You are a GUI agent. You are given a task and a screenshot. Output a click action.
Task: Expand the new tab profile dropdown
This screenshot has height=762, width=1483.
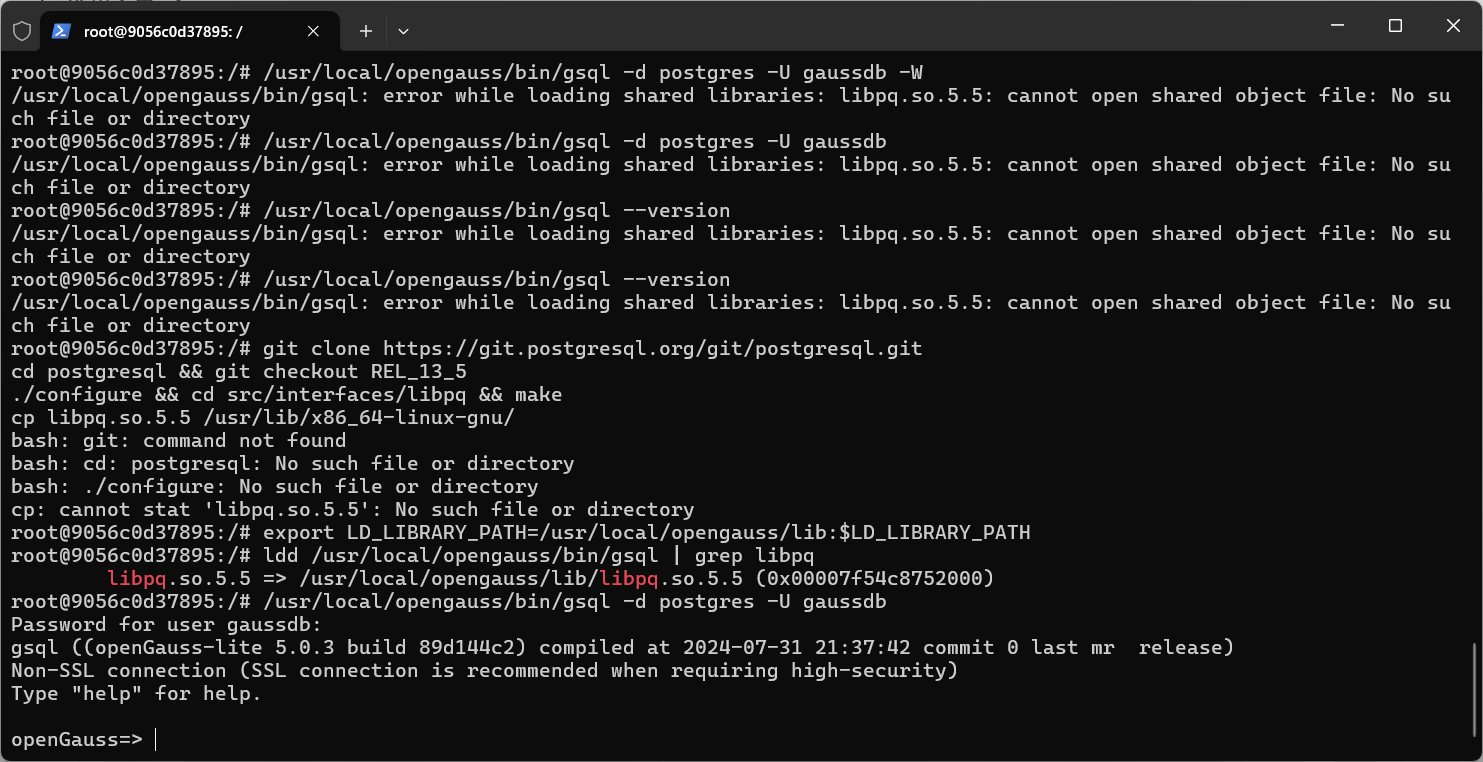(x=403, y=31)
